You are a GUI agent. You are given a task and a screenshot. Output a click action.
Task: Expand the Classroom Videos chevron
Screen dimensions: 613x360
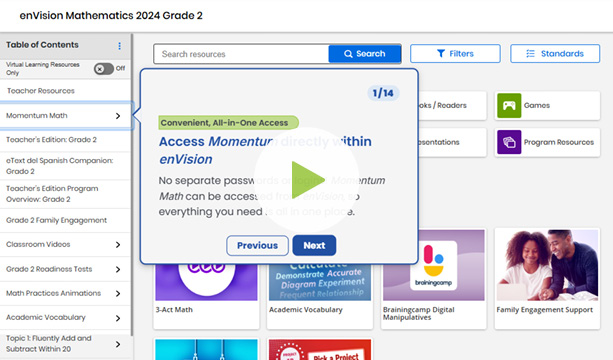[x=118, y=245]
